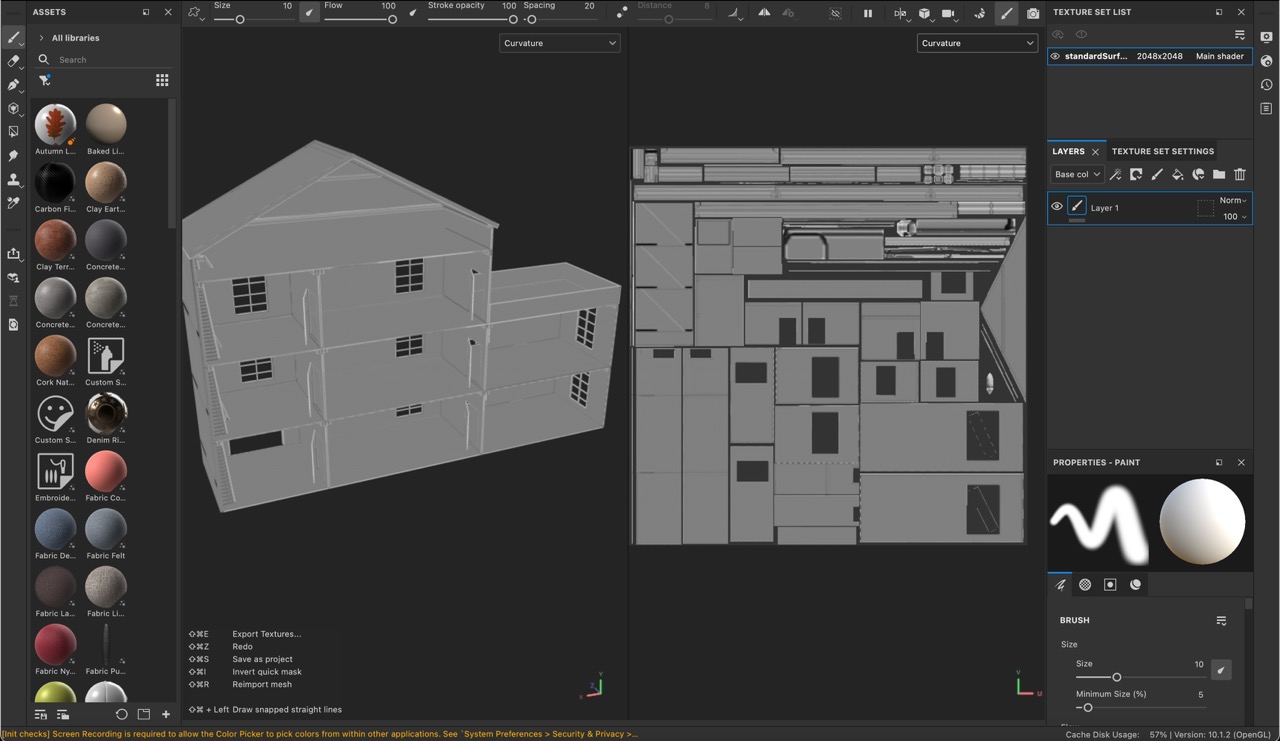Select the Clone stamp tool
The image size is (1280, 741).
click(x=13, y=179)
